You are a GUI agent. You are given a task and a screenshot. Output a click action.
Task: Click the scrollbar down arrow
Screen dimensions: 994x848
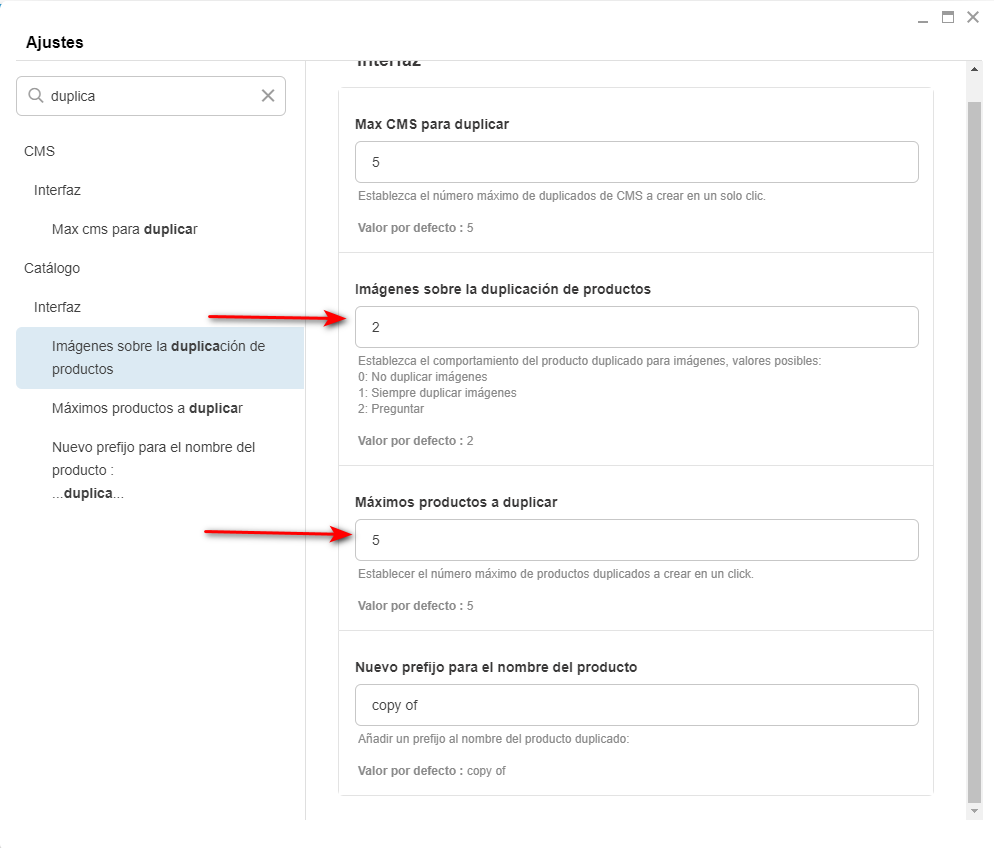coord(974,811)
